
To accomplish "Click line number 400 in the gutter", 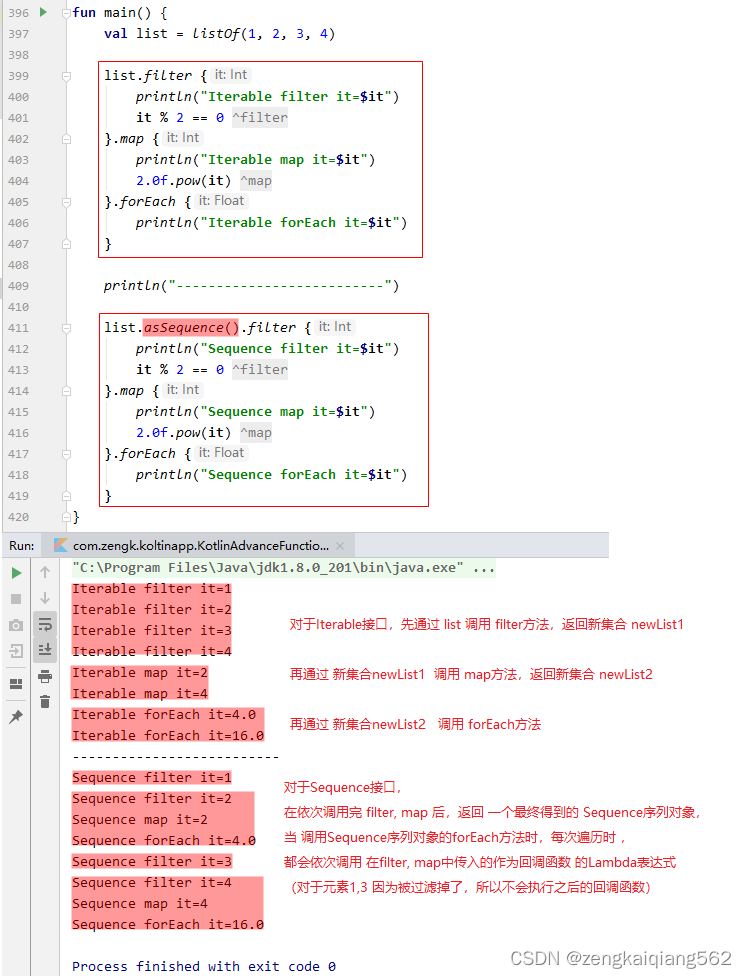I will click(19, 97).
